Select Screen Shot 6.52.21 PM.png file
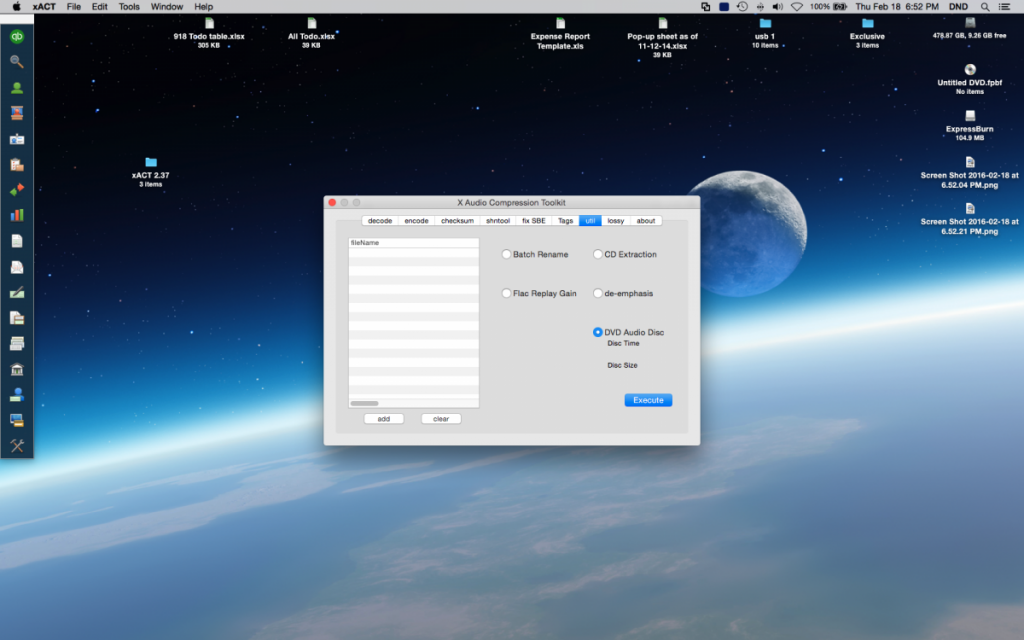This screenshot has width=1024, height=640. pyautogui.click(x=970, y=209)
